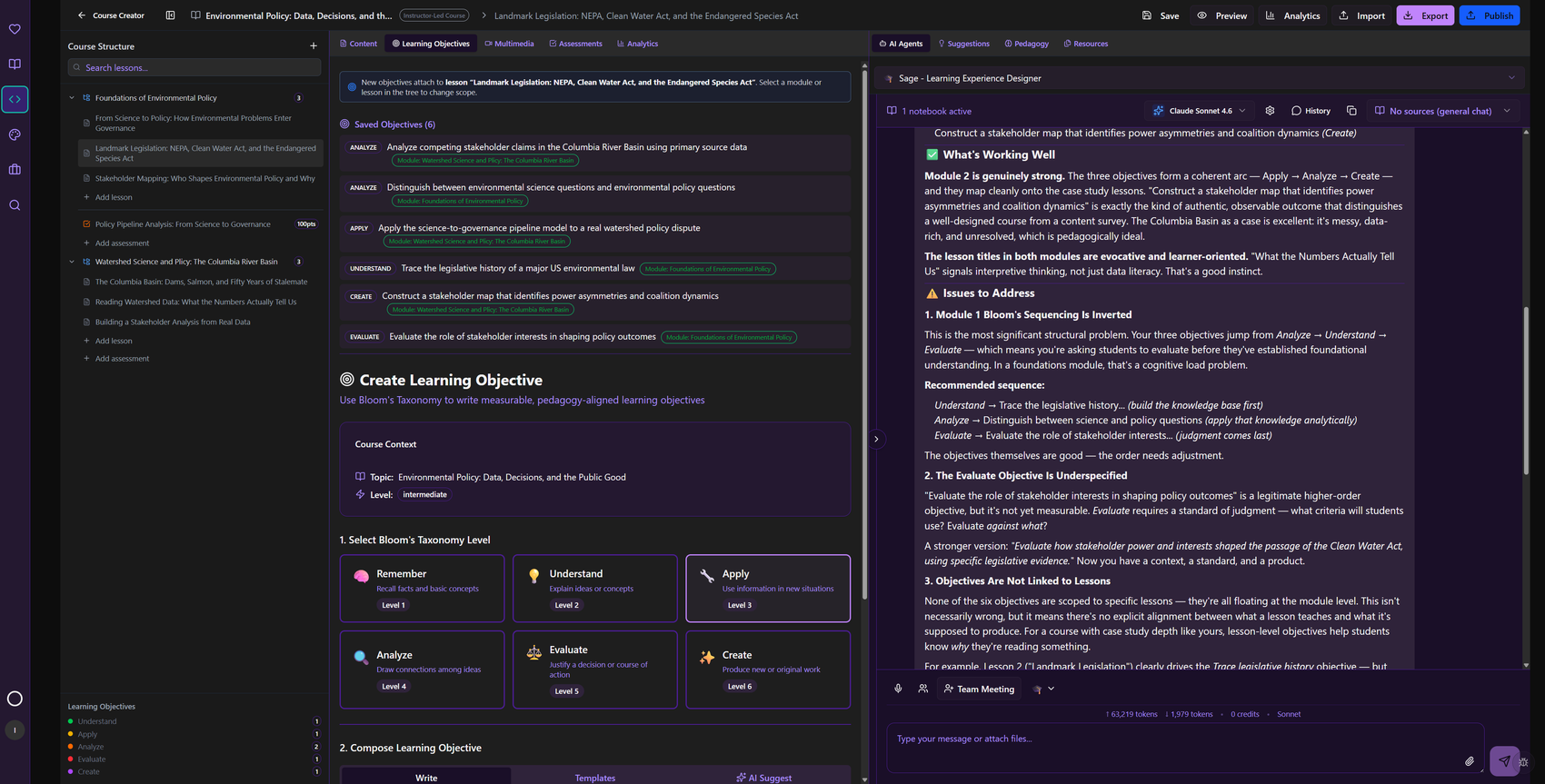1545x784 pixels.
Task: Send the message with the paper plane icon
Action: [1504, 761]
